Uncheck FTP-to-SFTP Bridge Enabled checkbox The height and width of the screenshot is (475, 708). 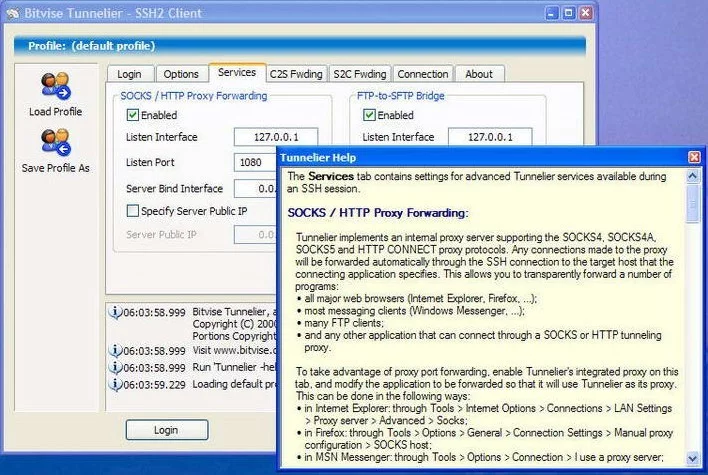[369, 115]
